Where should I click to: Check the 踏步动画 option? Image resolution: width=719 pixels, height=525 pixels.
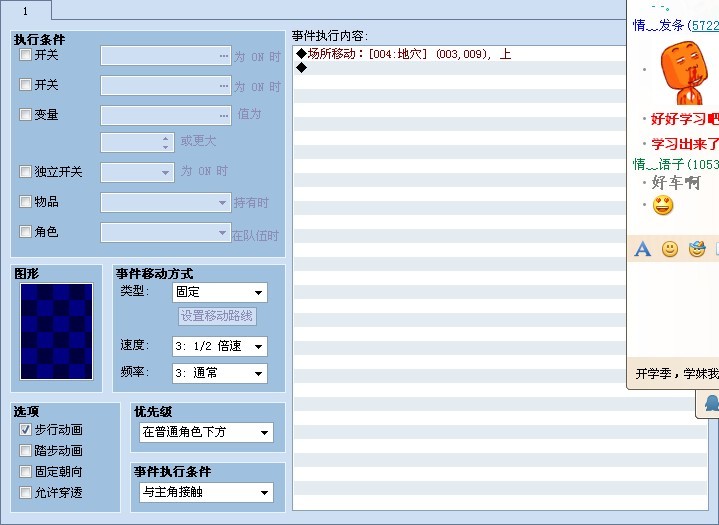click(x=25, y=451)
